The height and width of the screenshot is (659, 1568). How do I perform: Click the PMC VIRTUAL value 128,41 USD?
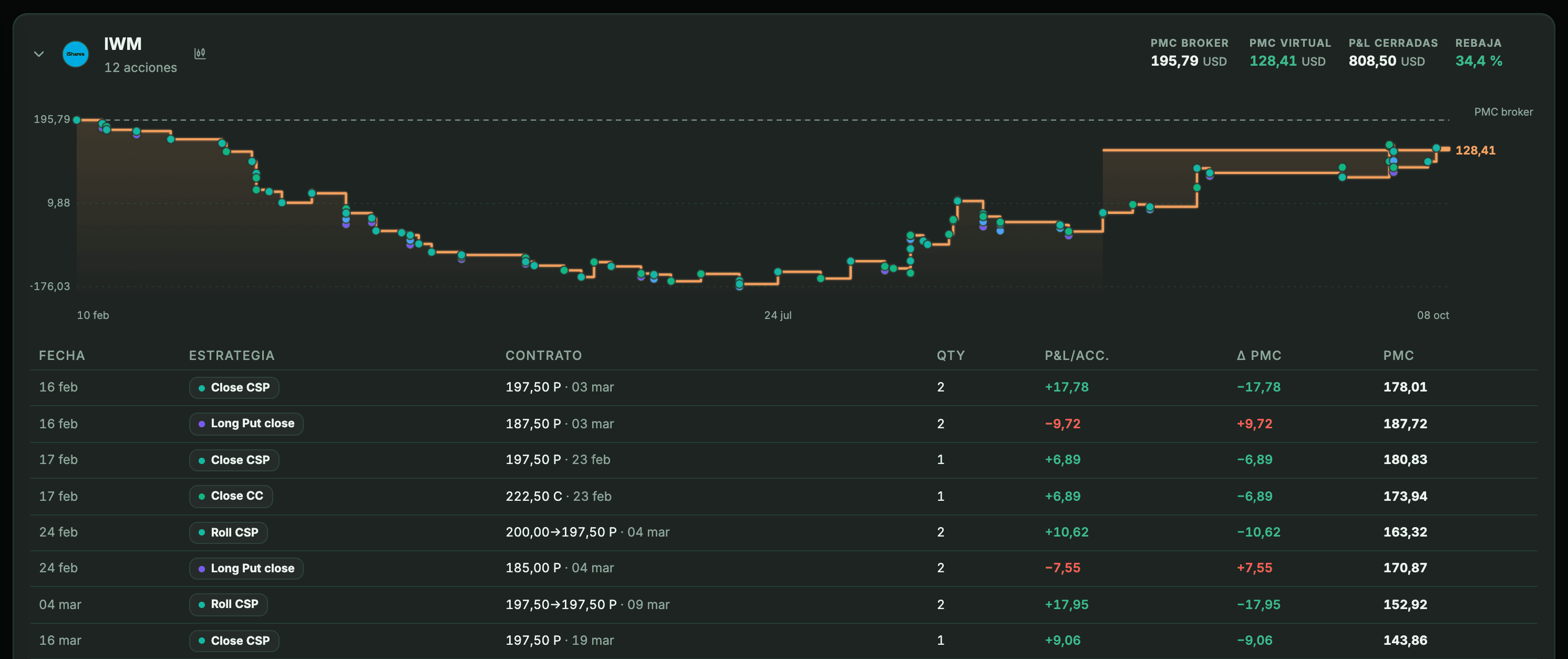[1287, 61]
